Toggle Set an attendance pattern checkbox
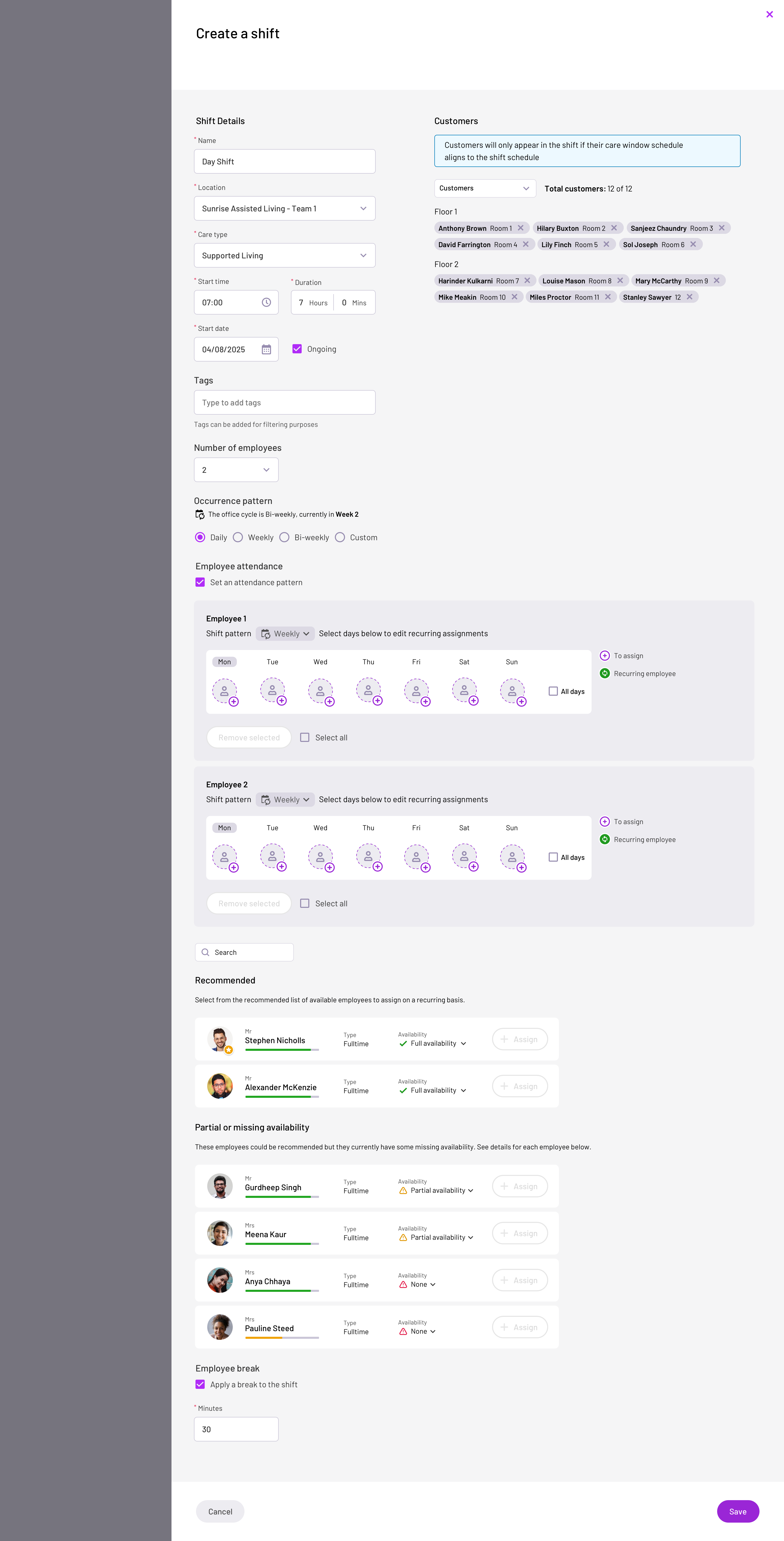Screen dimensions: 784x1541 (x=200, y=582)
